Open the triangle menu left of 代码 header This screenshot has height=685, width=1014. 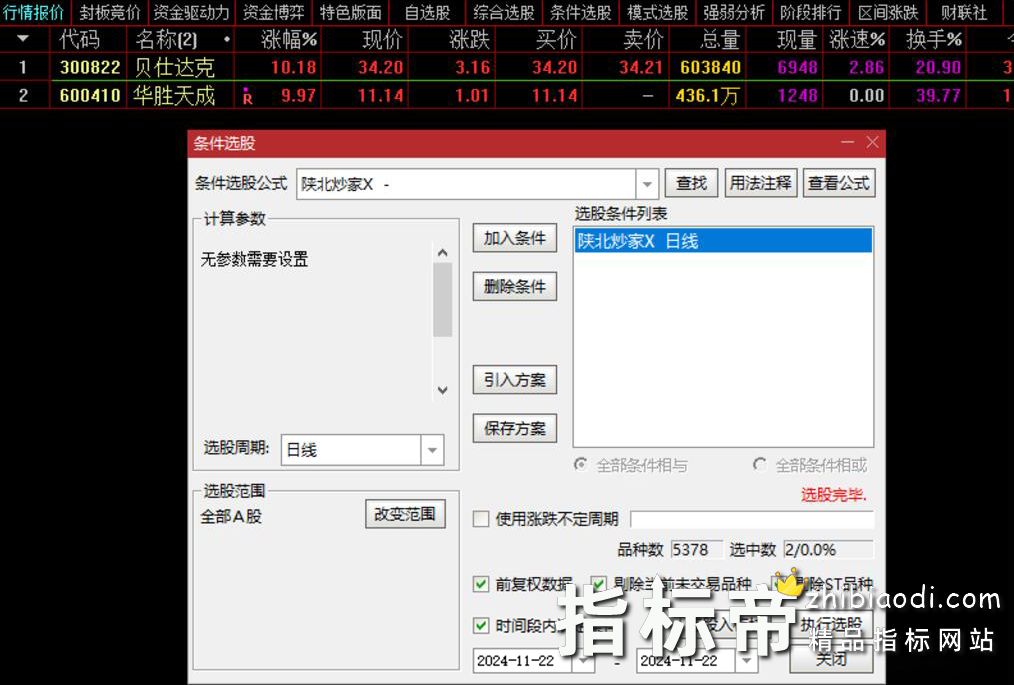click(x=23, y=39)
